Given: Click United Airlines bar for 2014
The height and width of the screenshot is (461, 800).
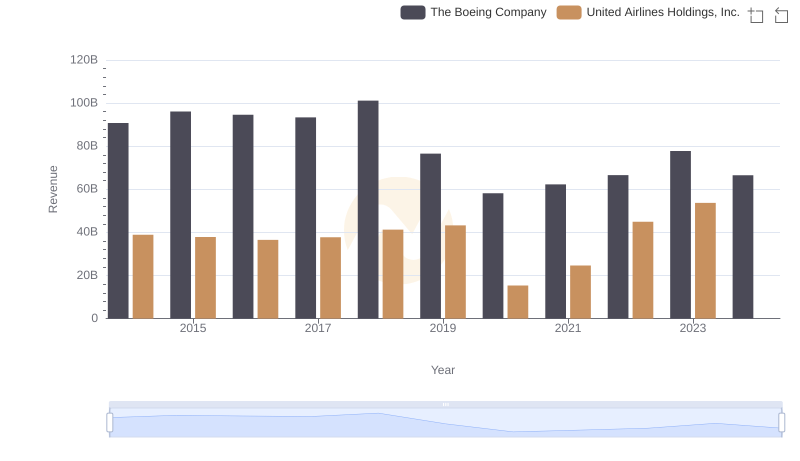Looking at the screenshot, I should 143,276.
